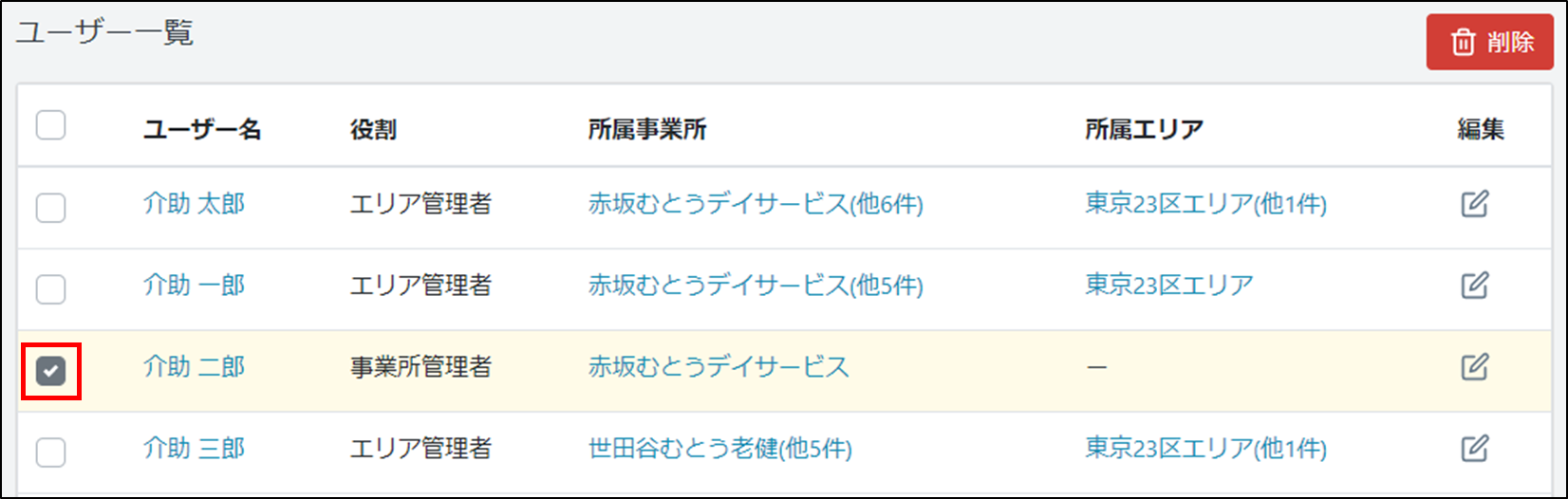
Task: Edit user 介助 三郎 via pencil icon
Action: [x=1474, y=449]
